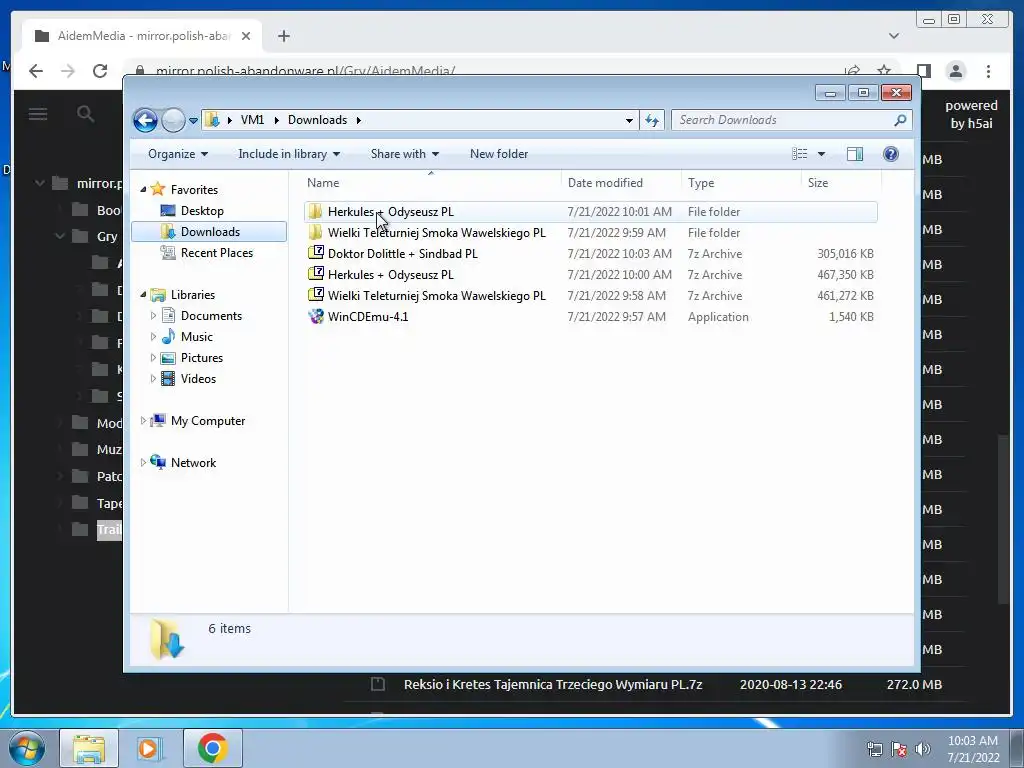Open Network in the navigation pane
Image resolution: width=1024 pixels, height=768 pixels.
(193, 462)
